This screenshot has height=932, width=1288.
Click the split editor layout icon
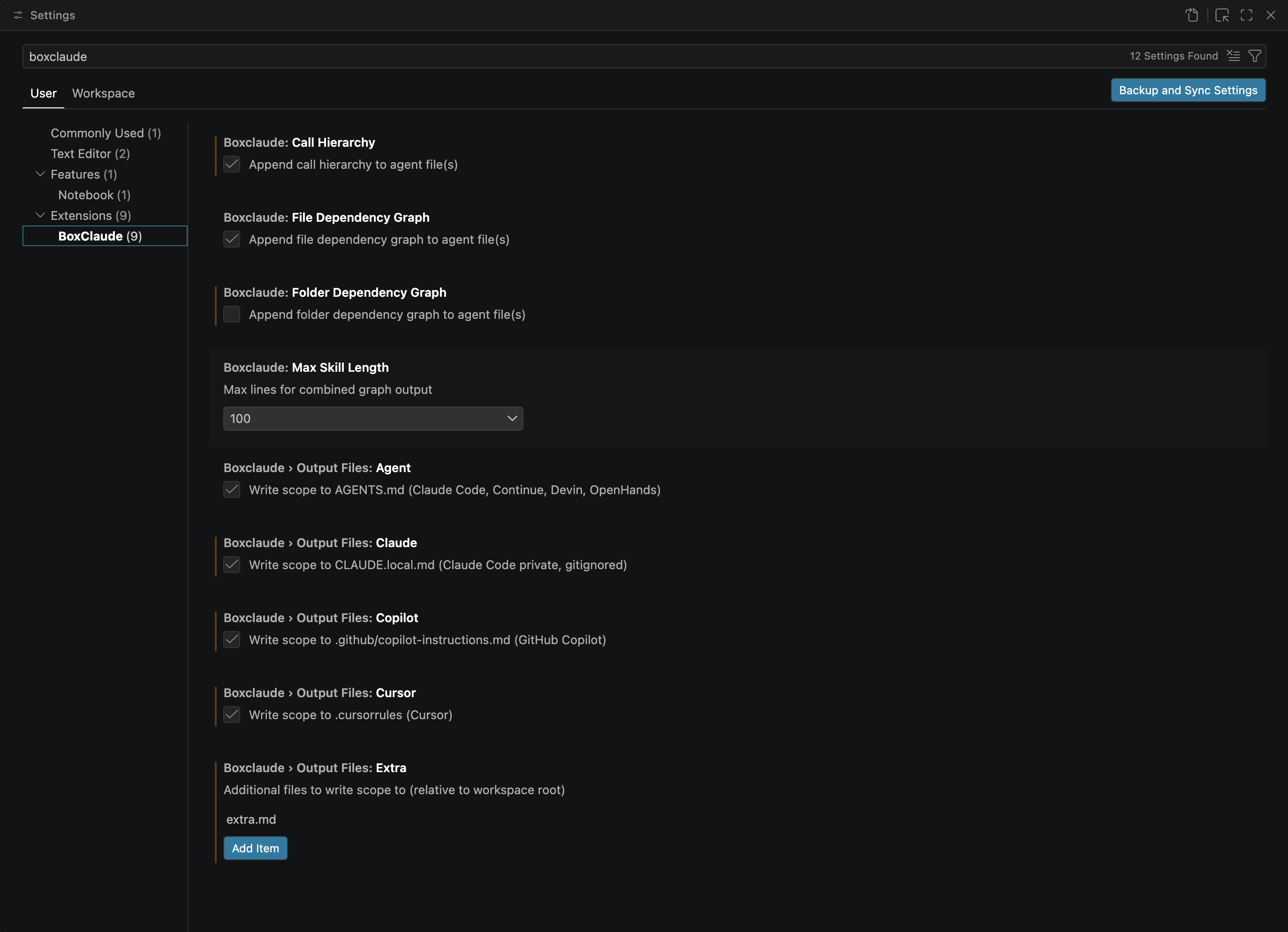point(1222,15)
